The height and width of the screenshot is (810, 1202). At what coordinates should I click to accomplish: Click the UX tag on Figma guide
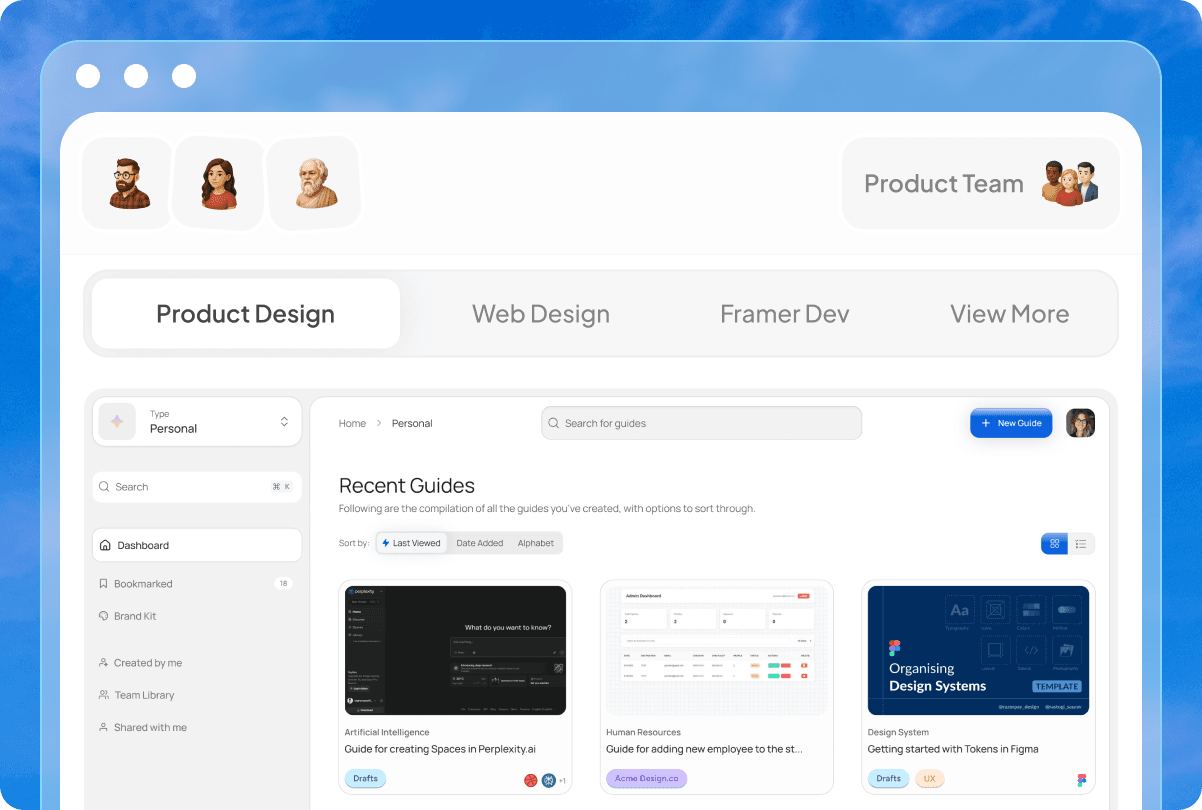point(929,778)
